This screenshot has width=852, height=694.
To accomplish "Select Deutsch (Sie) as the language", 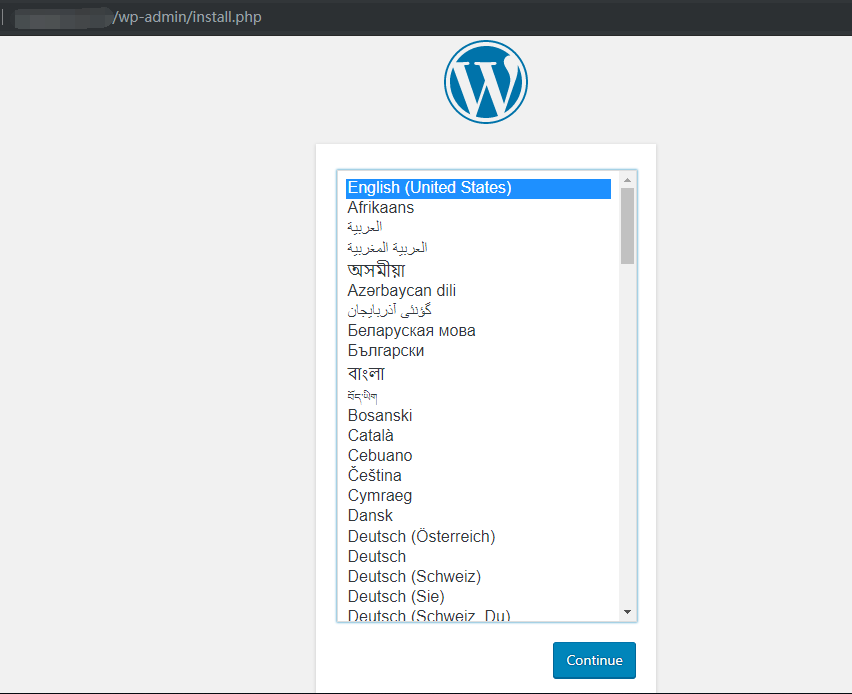I will [478, 596].
